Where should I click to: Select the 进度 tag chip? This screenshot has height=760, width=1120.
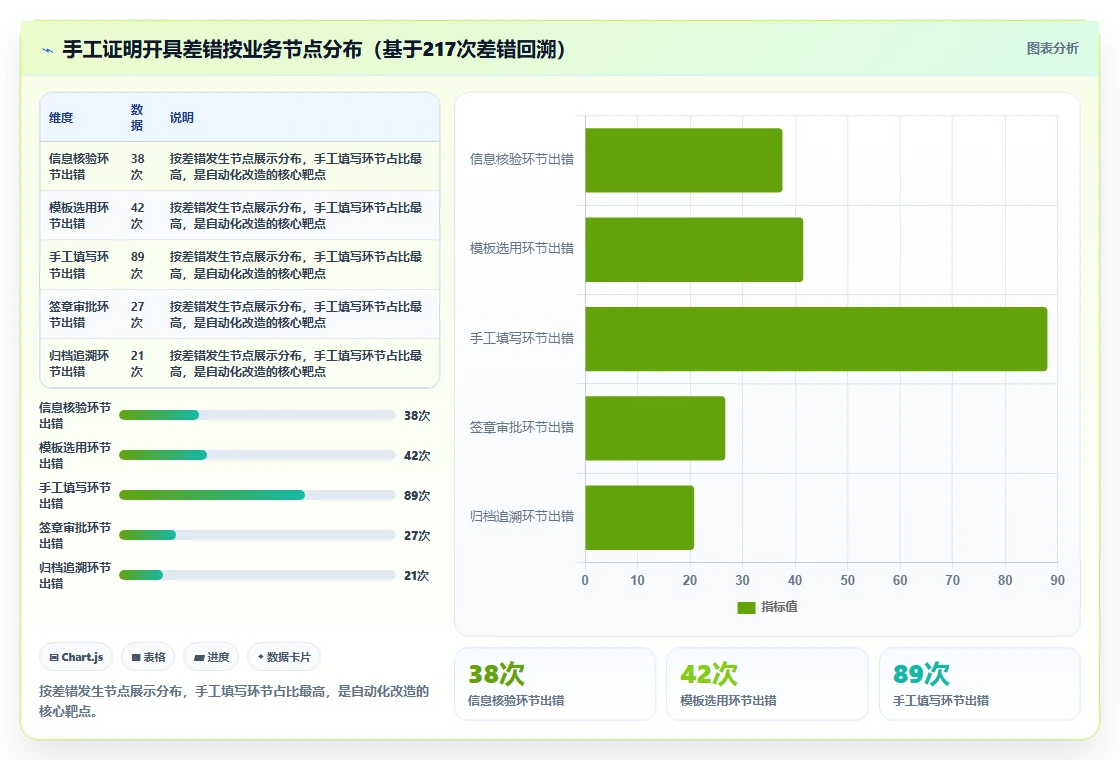211,657
